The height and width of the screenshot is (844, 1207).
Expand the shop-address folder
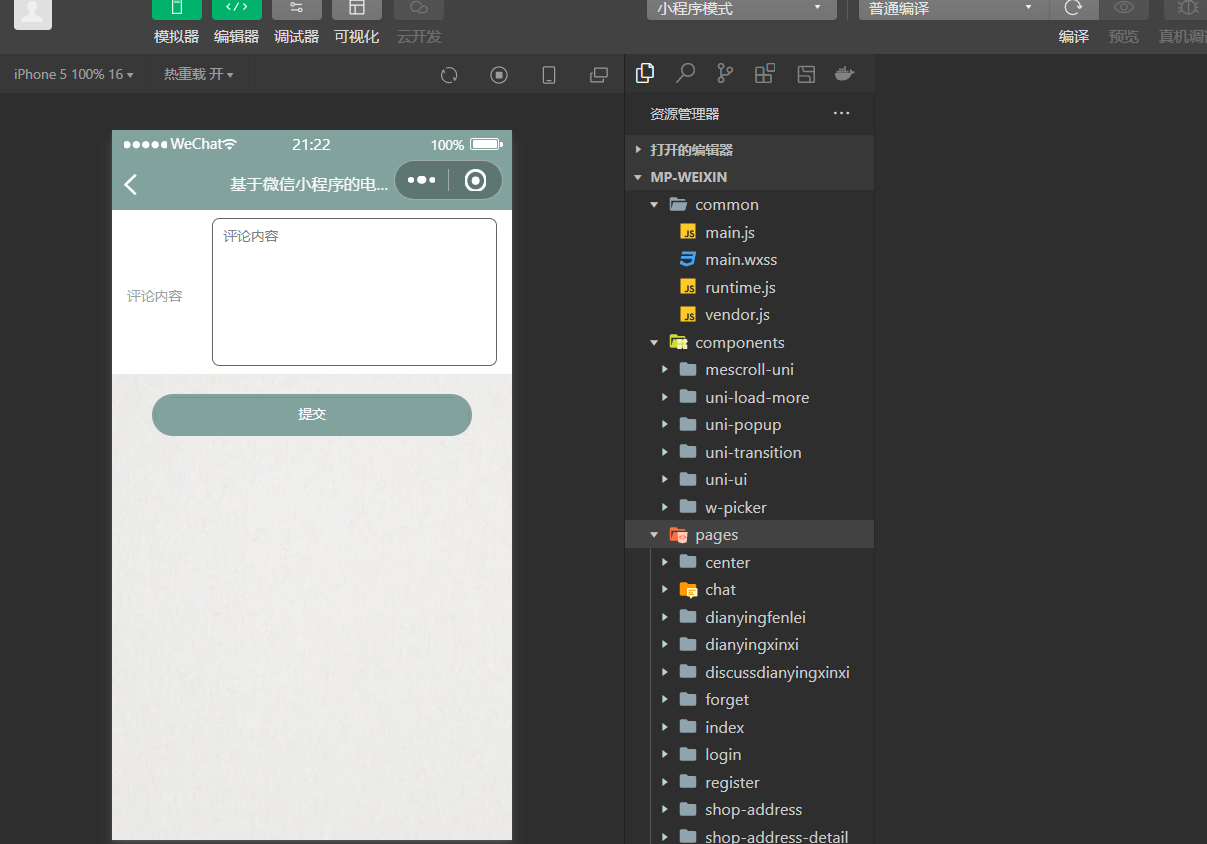750,810
